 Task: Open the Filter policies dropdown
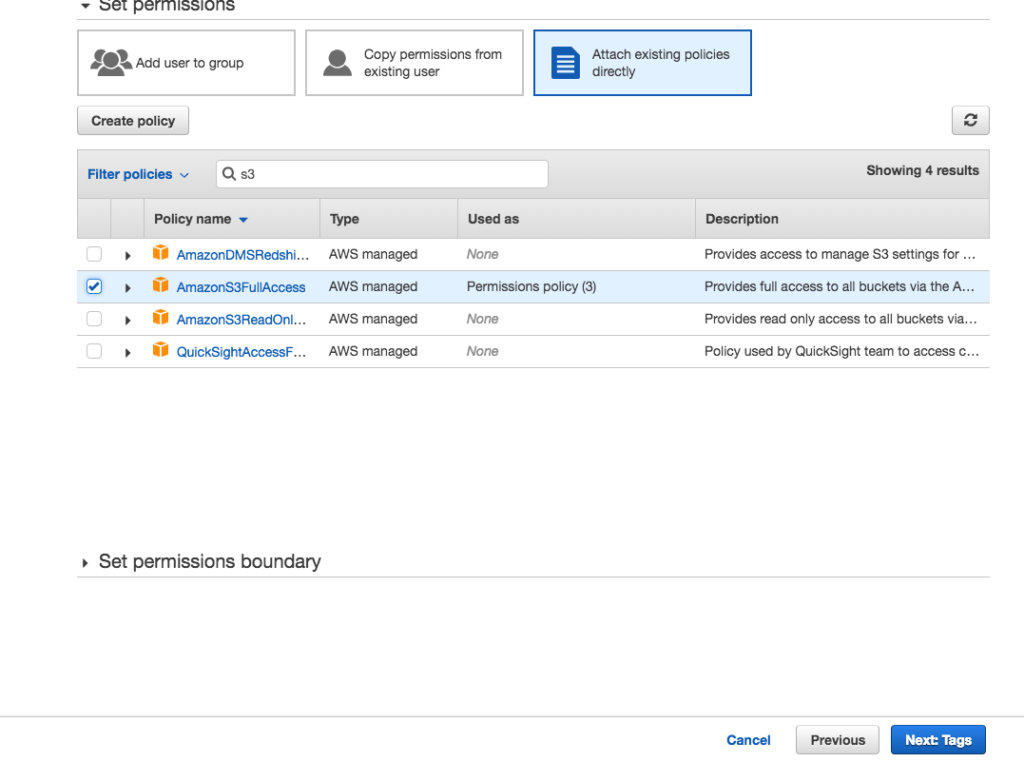[138, 174]
